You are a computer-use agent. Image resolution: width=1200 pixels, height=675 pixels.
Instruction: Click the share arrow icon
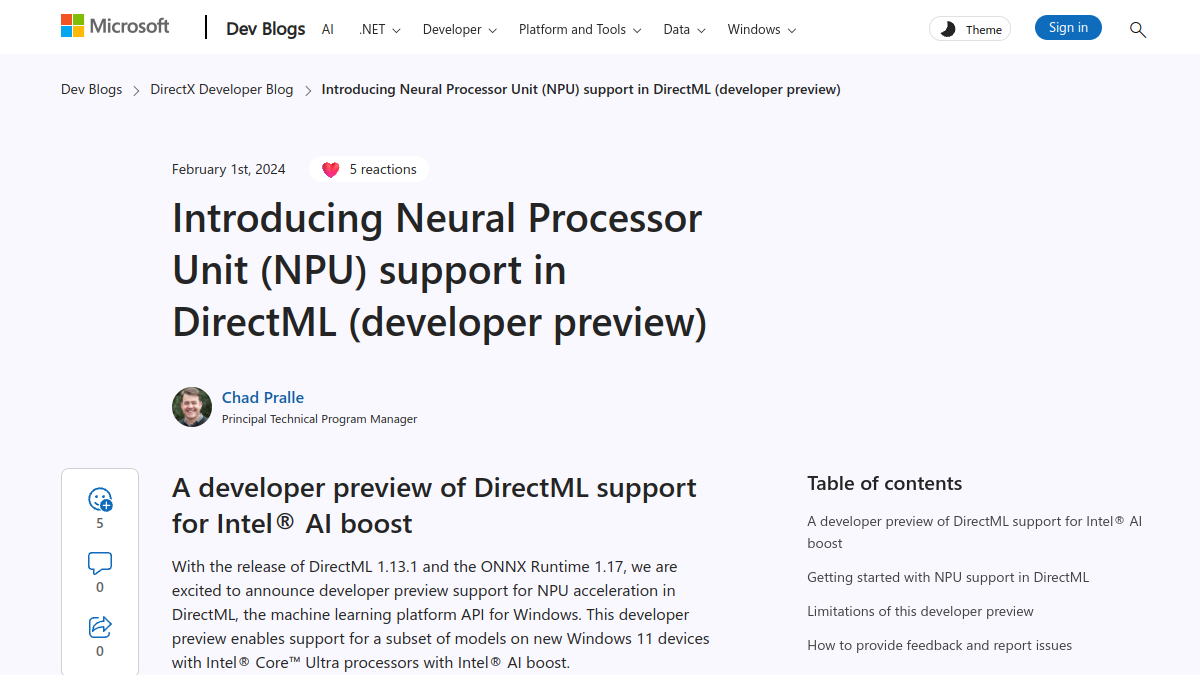point(100,627)
